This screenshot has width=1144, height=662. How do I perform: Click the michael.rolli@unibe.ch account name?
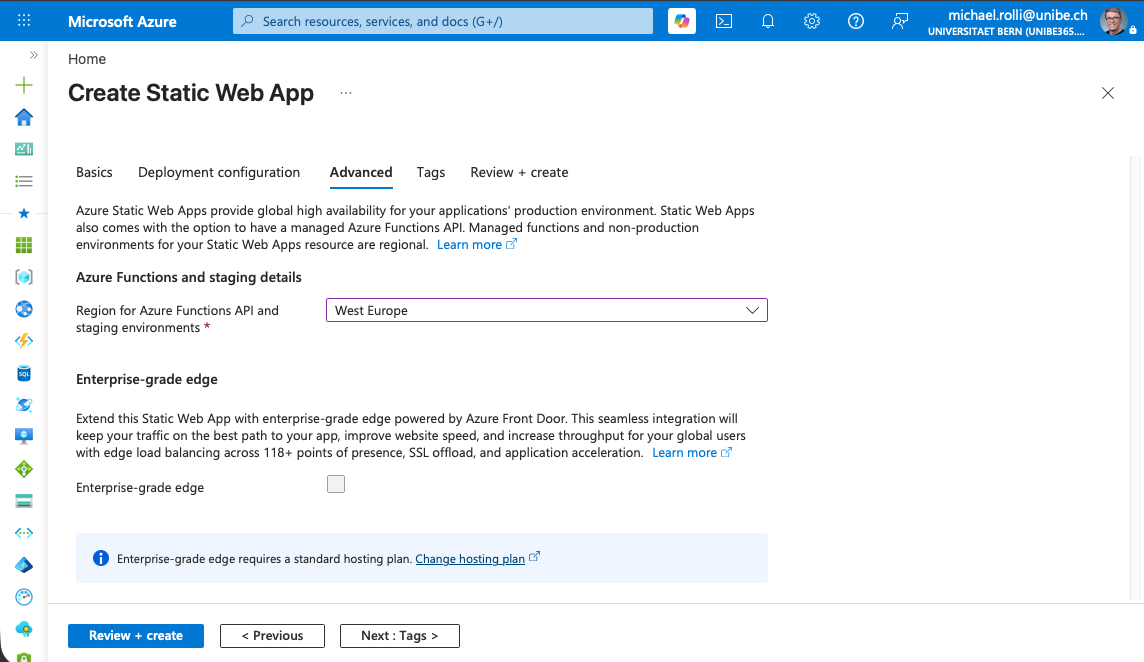click(x=1017, y=15)
